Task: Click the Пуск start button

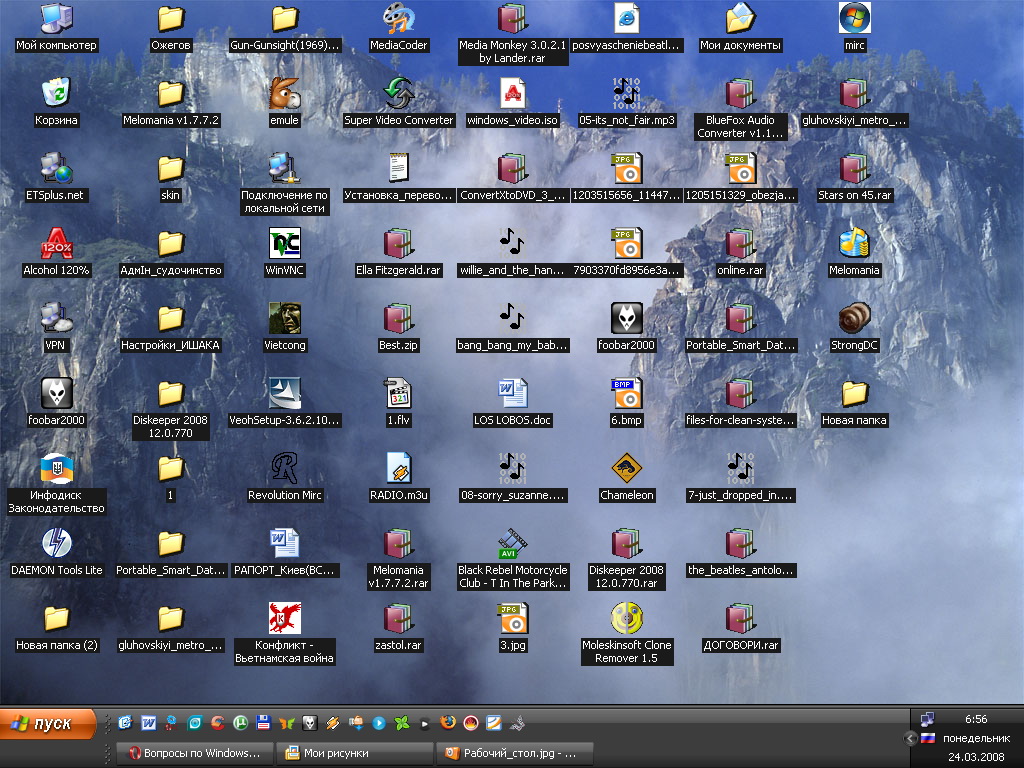Action: [x=49, y=723]
